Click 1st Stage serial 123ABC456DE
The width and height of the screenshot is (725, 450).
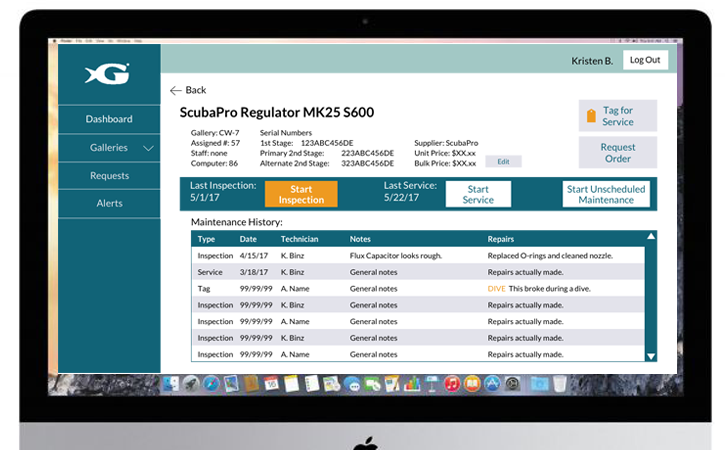[327, 143]
